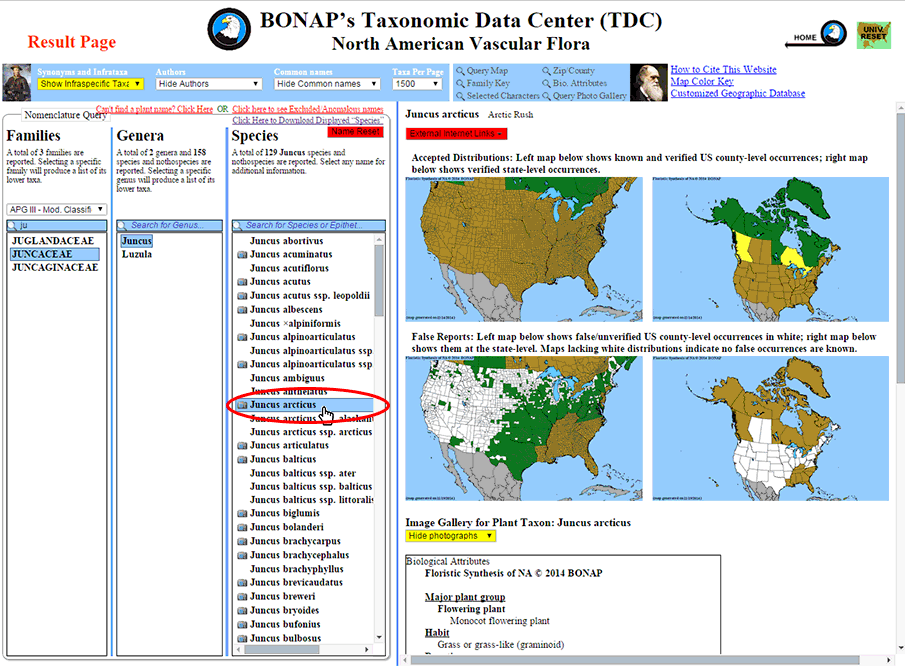Click the UNIV. RESET map icon
The image size is (905, 666).
[873, 35]
